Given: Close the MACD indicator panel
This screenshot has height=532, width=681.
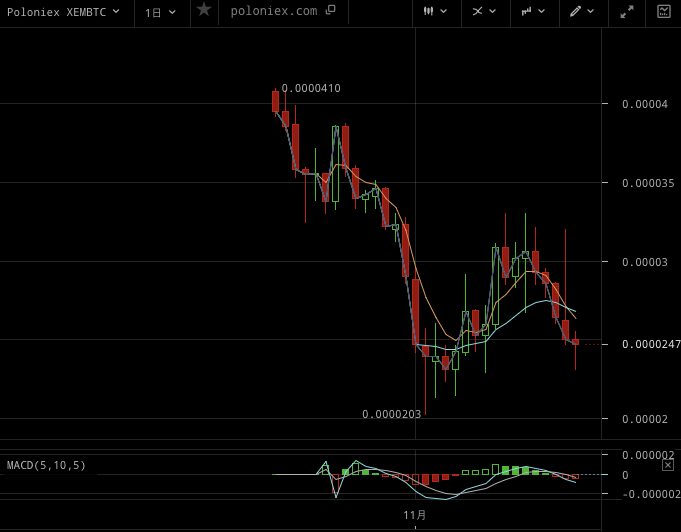Looking at the screenshot, I should [668, 466].
